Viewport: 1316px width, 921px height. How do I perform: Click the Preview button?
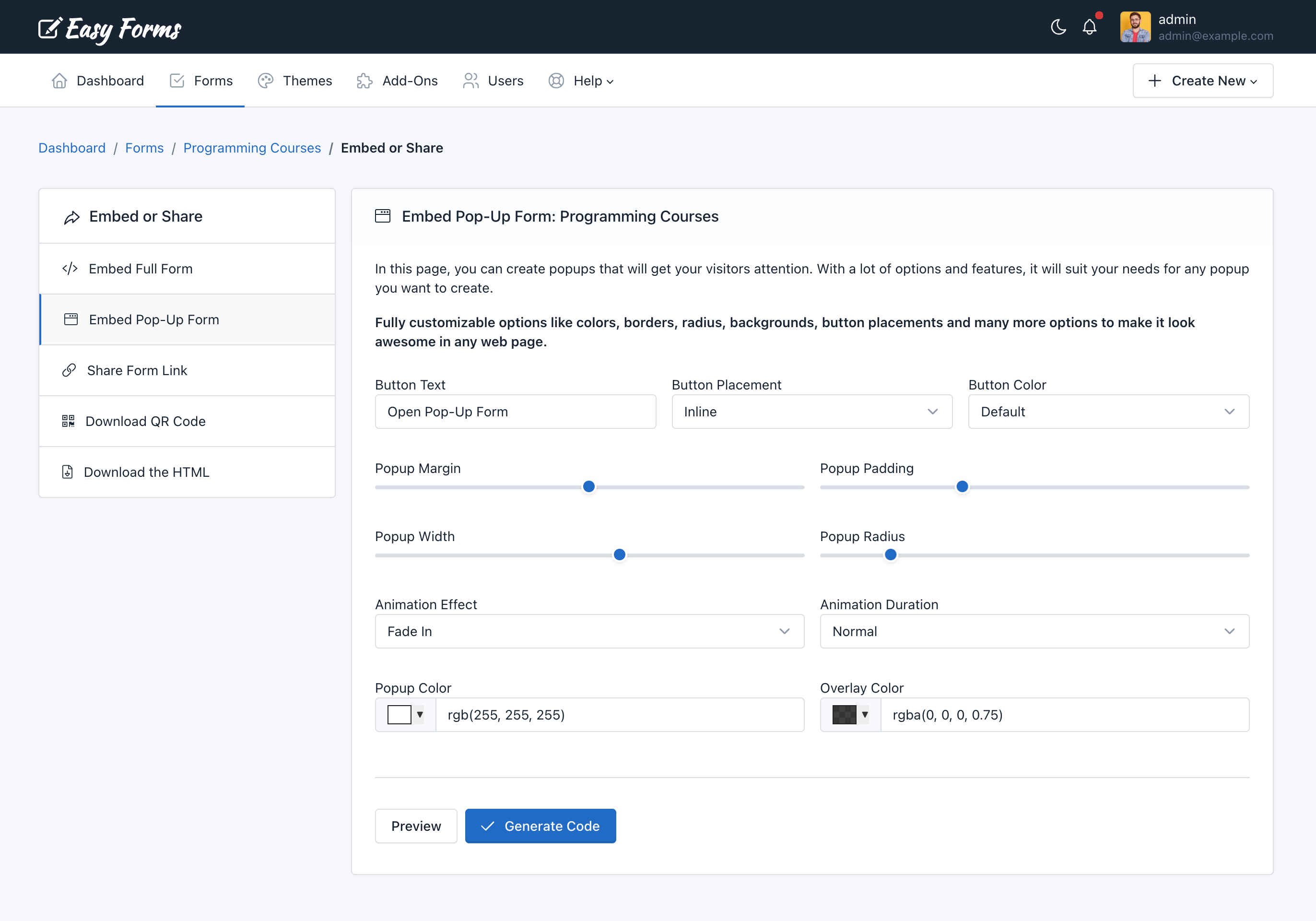[416, 826]
